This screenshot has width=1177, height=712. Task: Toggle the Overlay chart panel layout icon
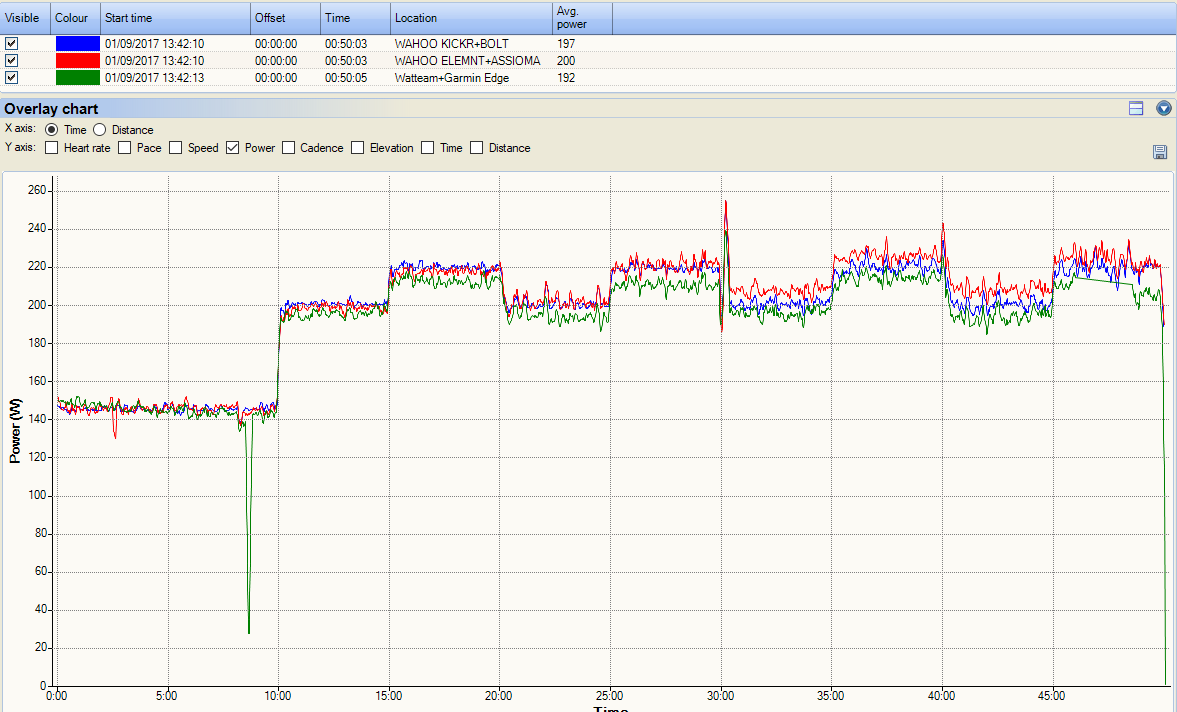click(x=1136, y=109)
